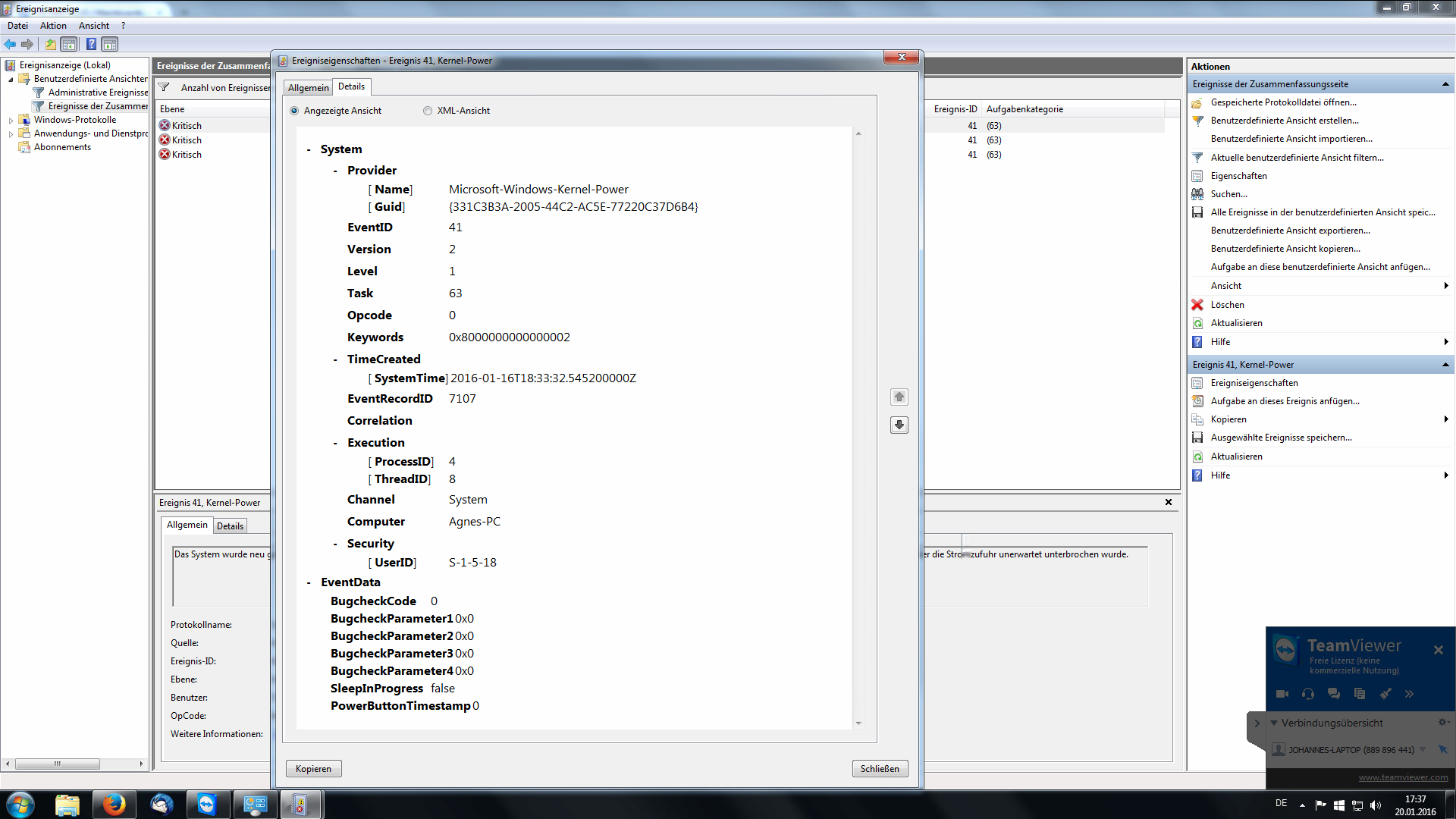Viewport: 1456px width, 819px height.
Task: Collapse the Execution node
Action: pos(335,444)
